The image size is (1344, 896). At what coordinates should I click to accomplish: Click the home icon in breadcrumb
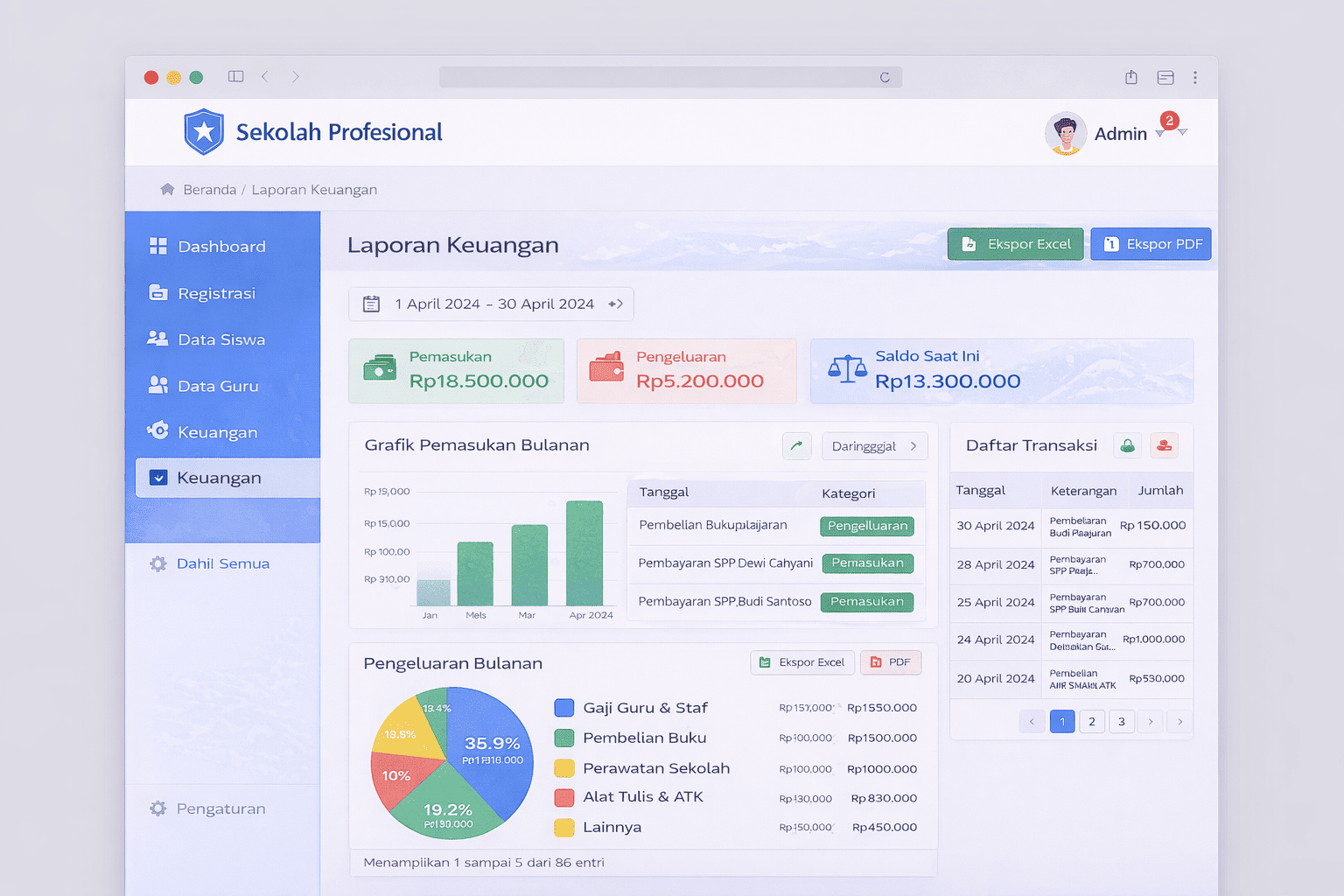coord(167,190)
